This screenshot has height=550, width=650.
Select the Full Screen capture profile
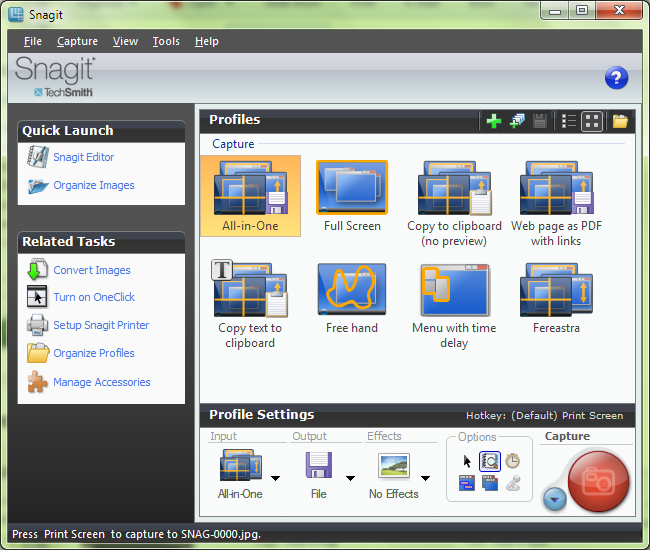tap(352, 196)
